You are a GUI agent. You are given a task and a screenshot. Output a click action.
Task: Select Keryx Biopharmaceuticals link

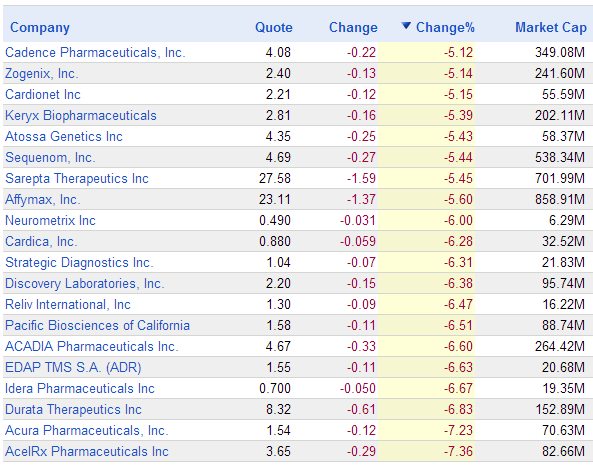point(81,115)
